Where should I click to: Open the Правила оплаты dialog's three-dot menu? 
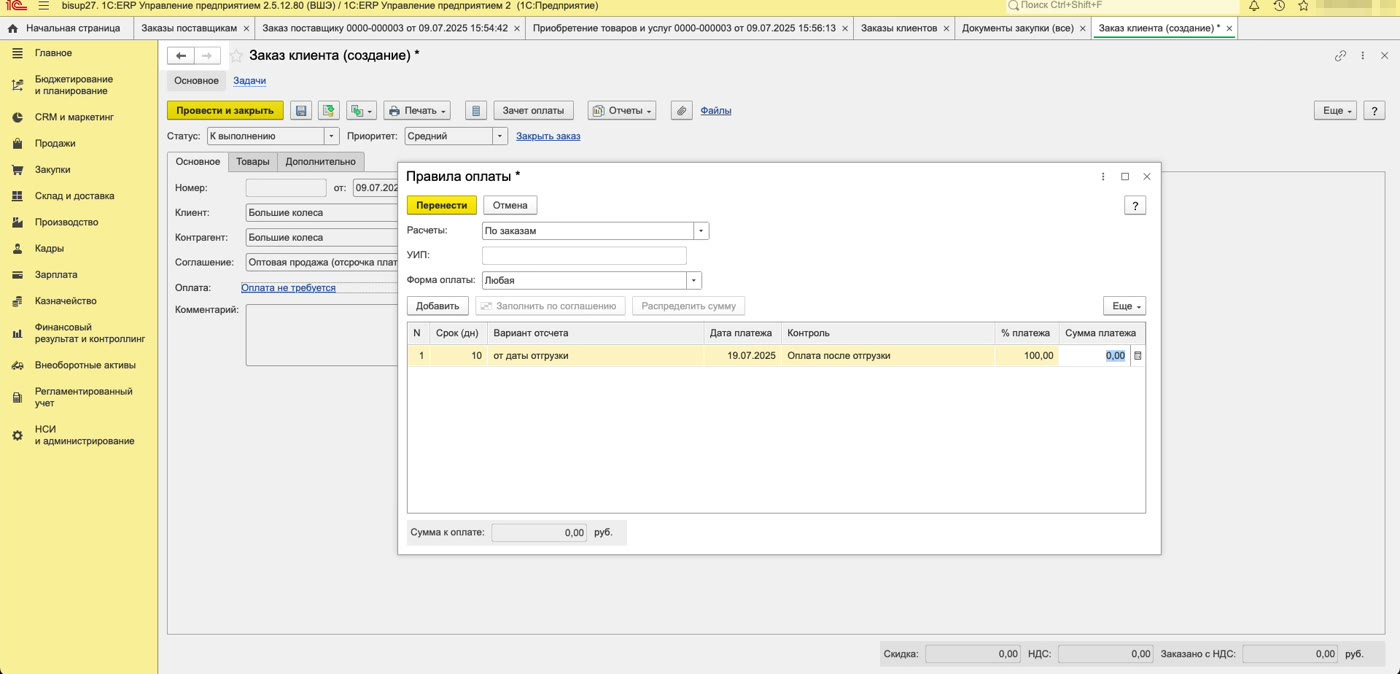(x=1103, y=177)
